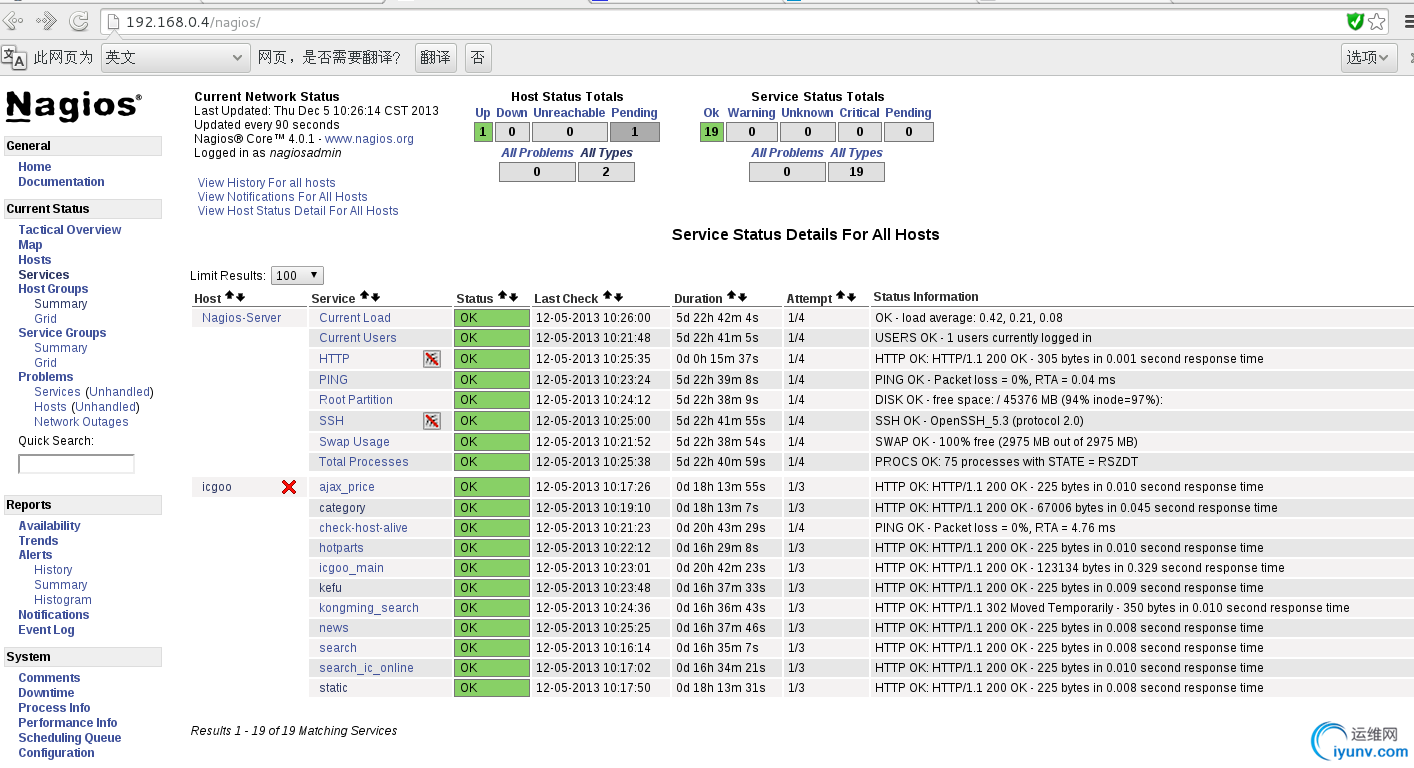Image resolution: width=1414 pixels, height=768 pixels.
Task: Open Performance Info in System section
Action: pos(68,723)
